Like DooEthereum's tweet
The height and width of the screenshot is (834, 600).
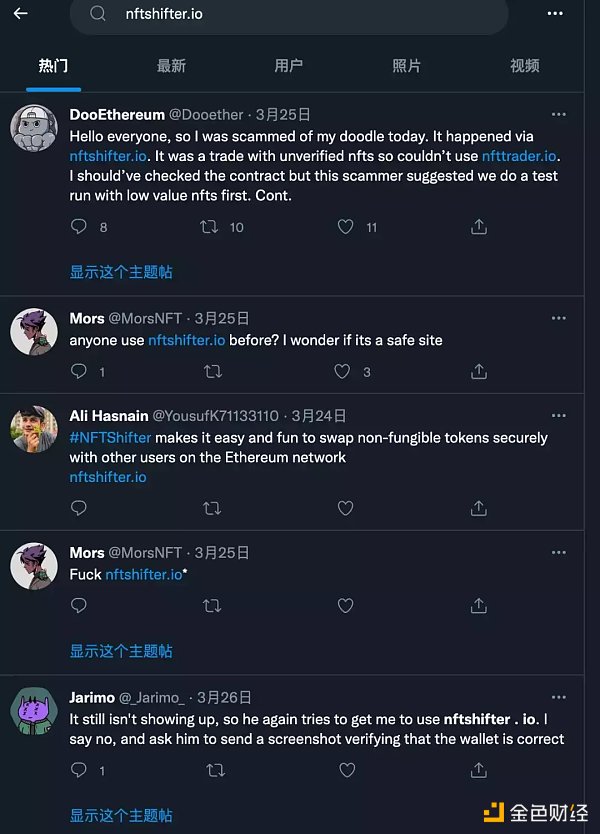tap(346, 227)
